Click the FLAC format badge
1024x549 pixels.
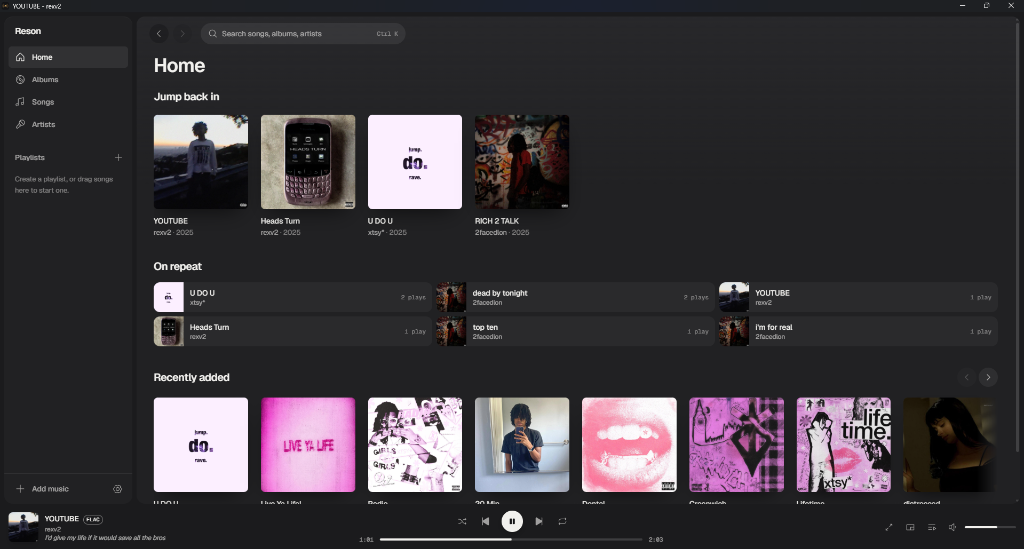pos(93,520)
